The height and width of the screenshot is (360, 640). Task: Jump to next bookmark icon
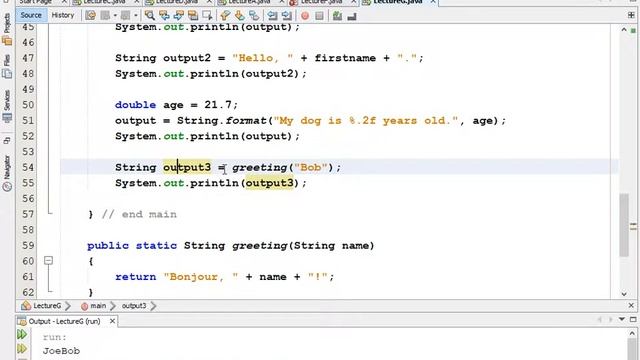240,16
